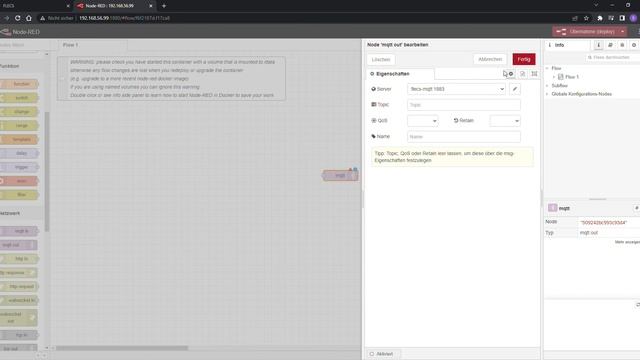This screenshot has height=360, width=640.
Task: Expand Globale Konfigurations-Nodes section
Action: 547,94
